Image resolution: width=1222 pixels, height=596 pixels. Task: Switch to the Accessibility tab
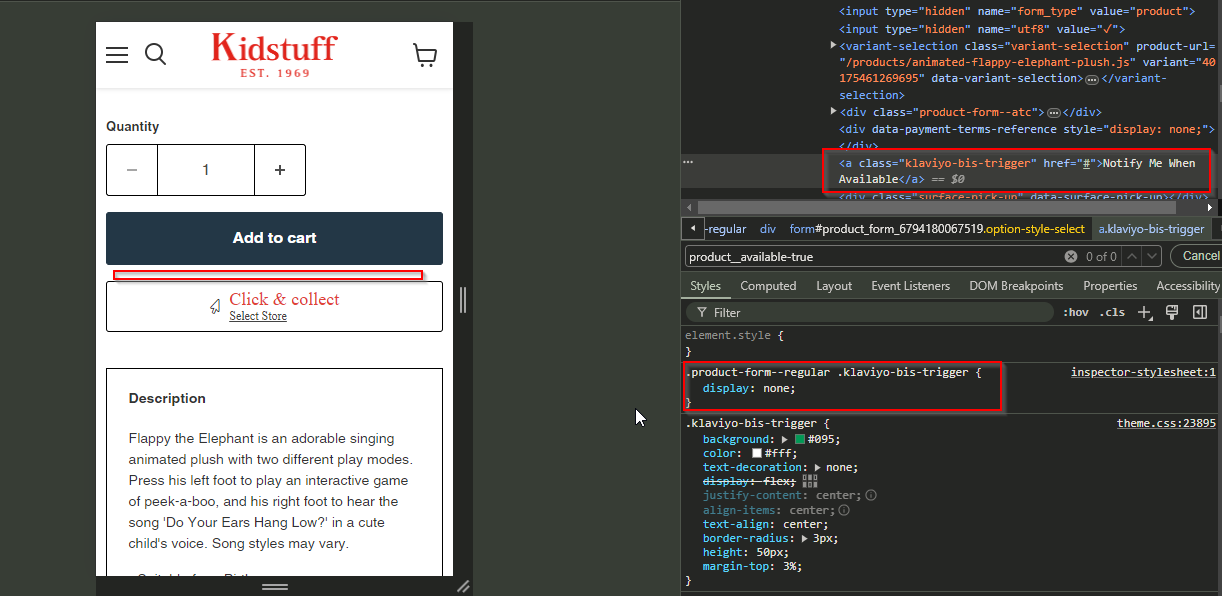click(1188, 286)
